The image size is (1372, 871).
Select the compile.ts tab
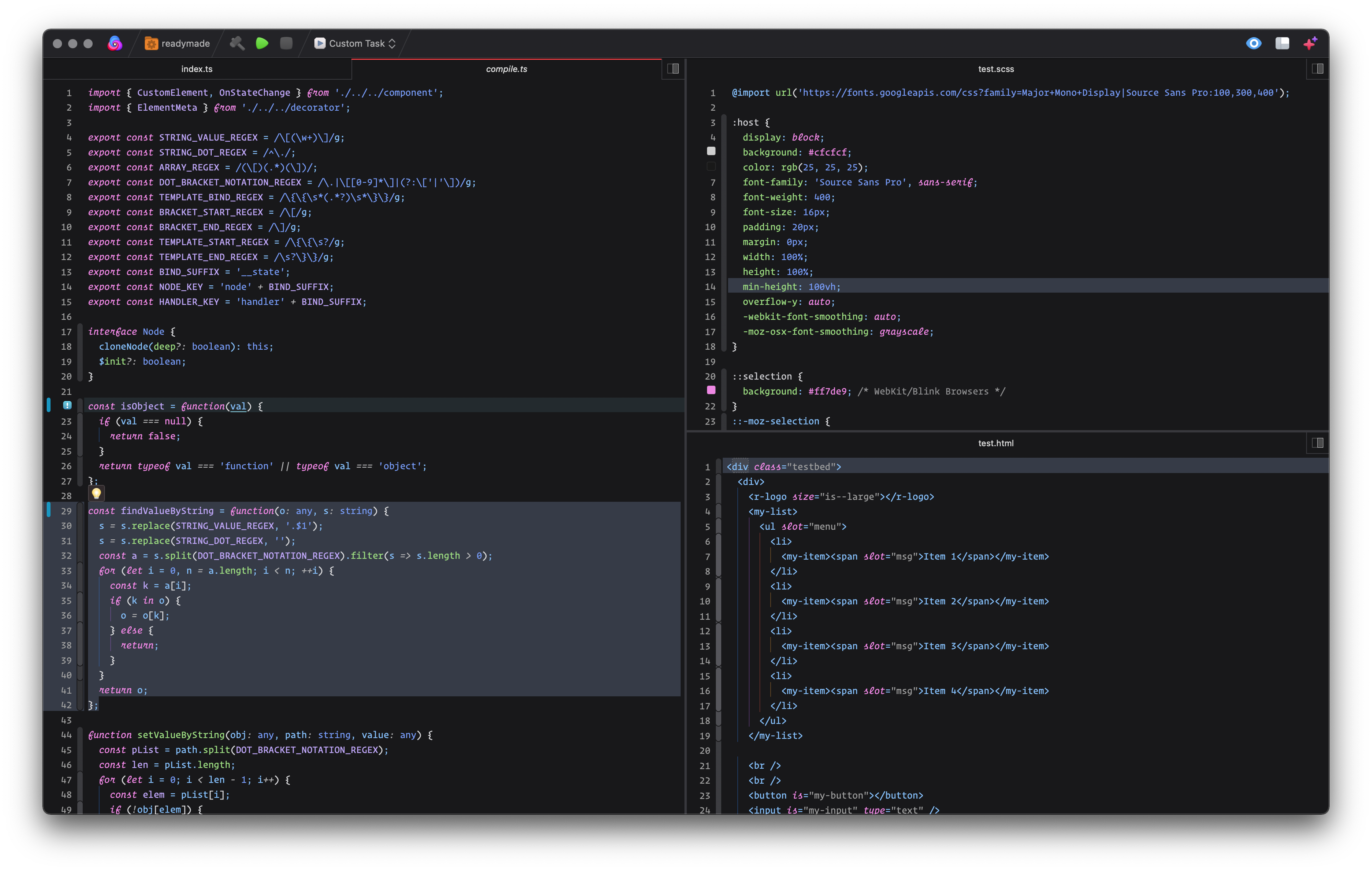click(x=506, y=69)
